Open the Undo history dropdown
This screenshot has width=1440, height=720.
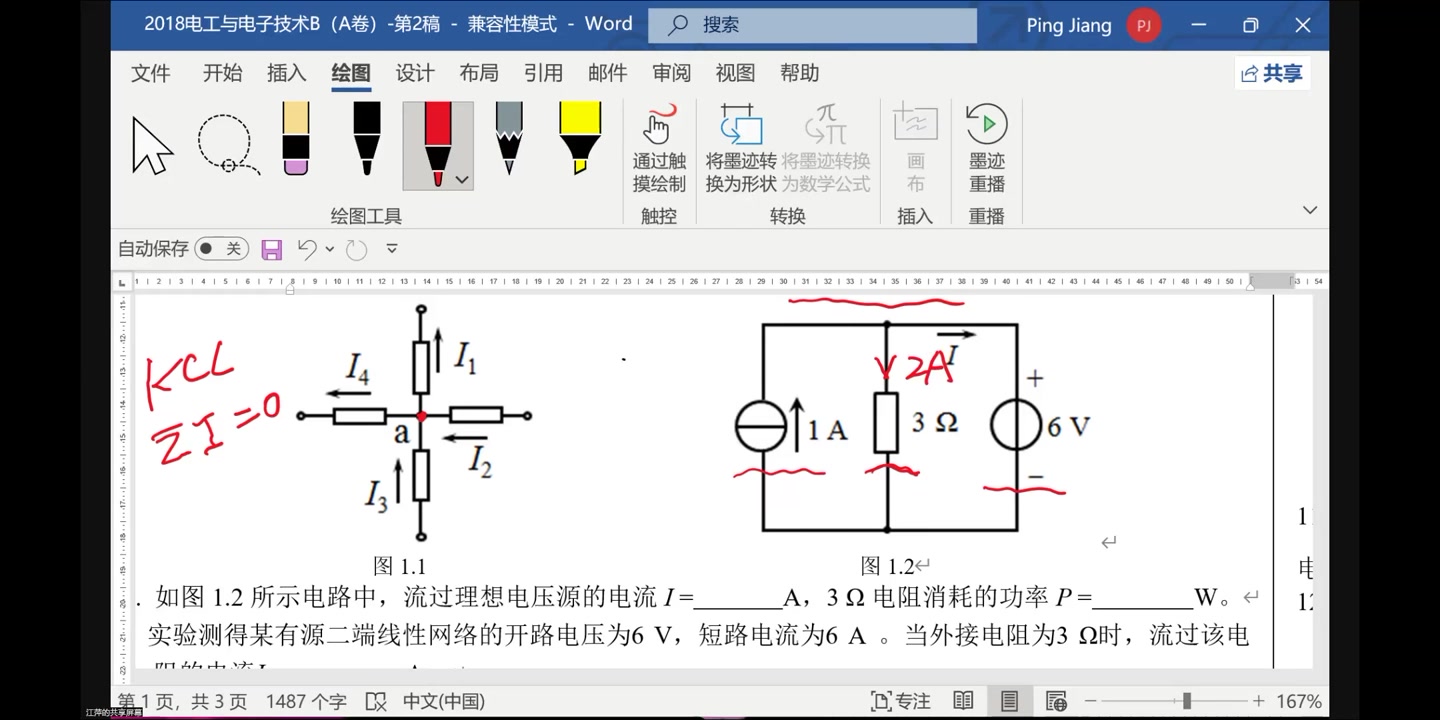pos(329,249)
